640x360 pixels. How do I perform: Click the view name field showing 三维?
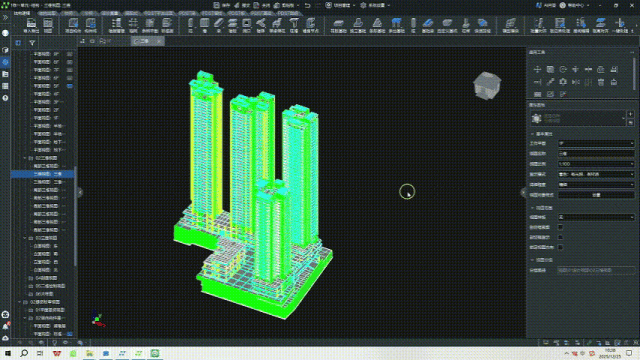(x=596, y=153)
